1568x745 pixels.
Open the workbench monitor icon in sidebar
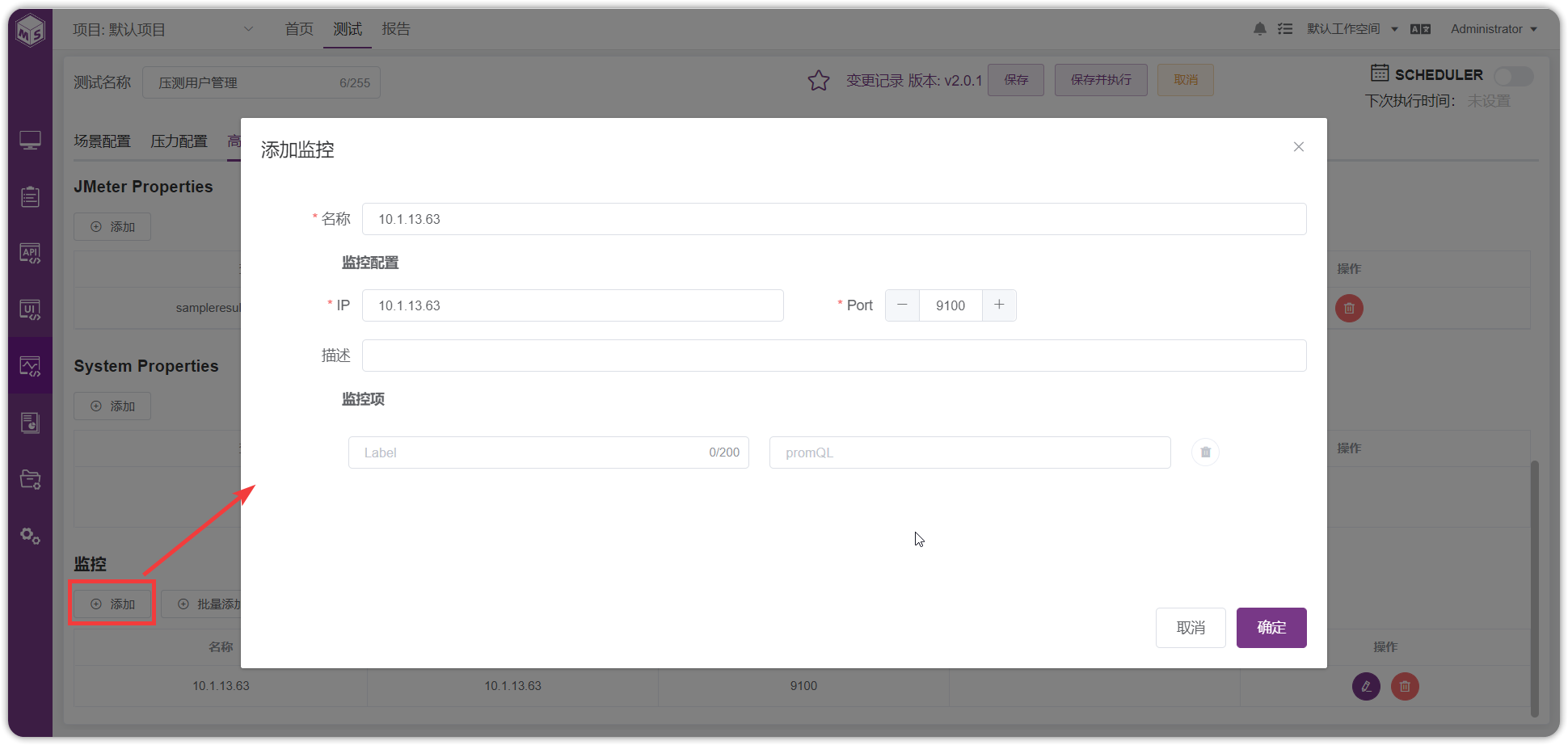click(x=31, y=141)
